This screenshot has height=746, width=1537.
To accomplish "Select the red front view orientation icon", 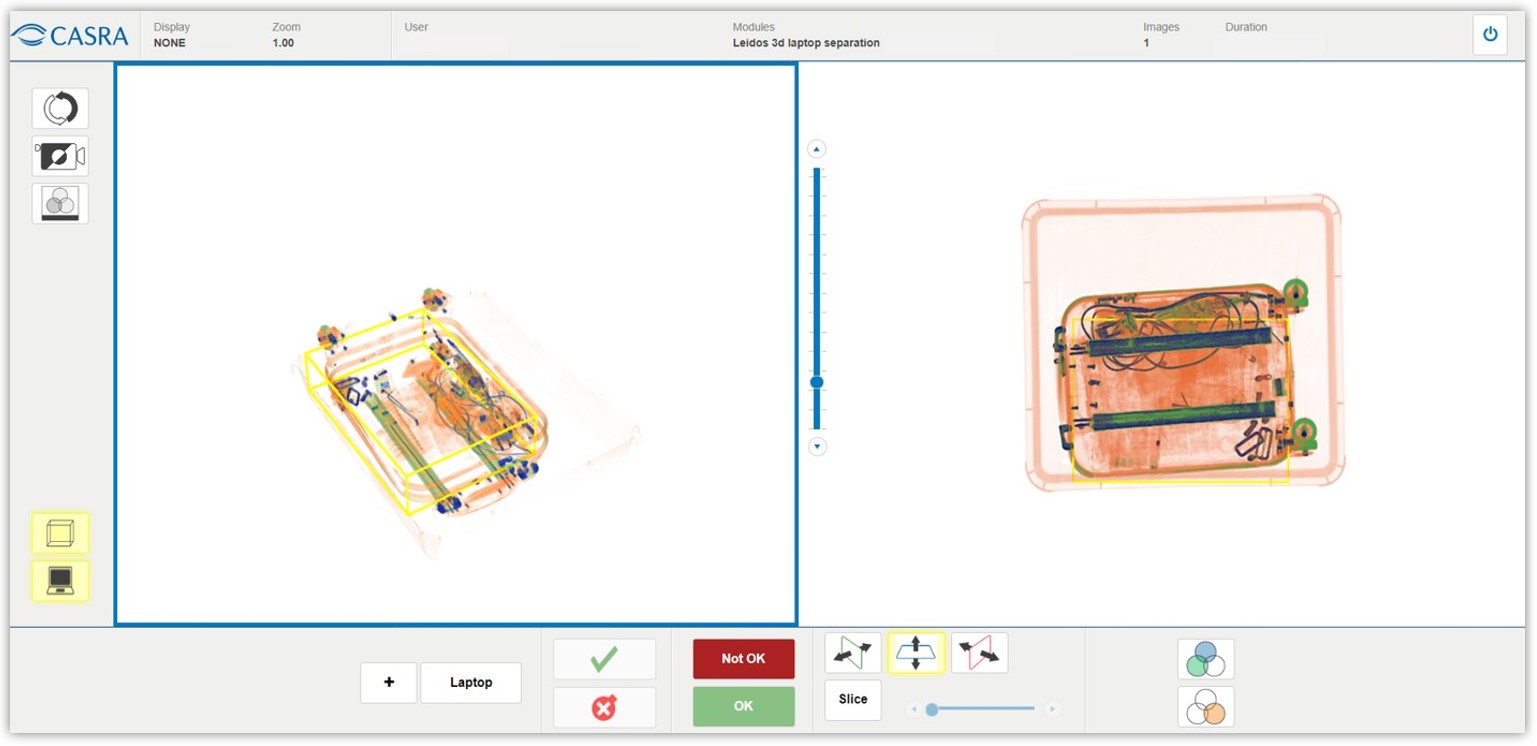I will click(x=979, y=653).
